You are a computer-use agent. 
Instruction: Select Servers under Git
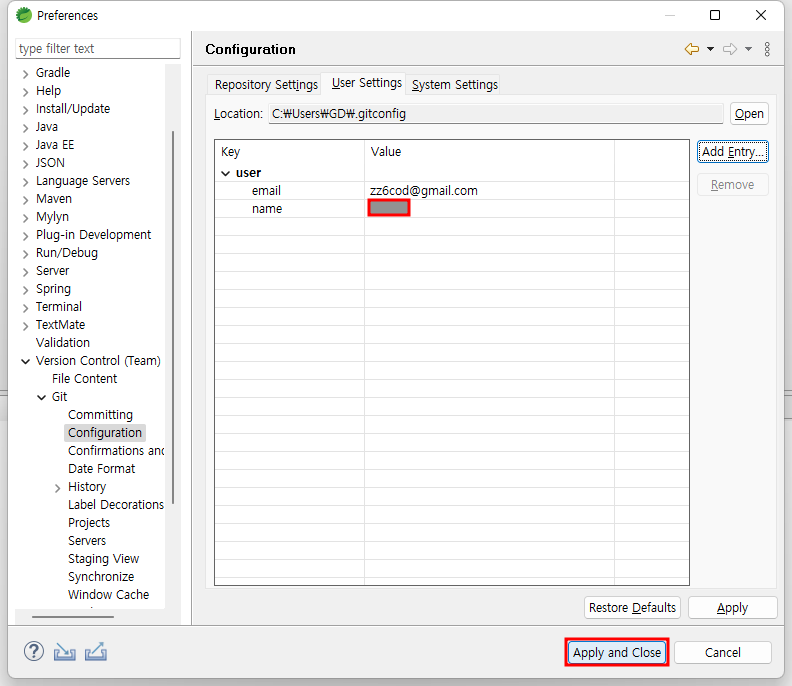coord(87,541)
